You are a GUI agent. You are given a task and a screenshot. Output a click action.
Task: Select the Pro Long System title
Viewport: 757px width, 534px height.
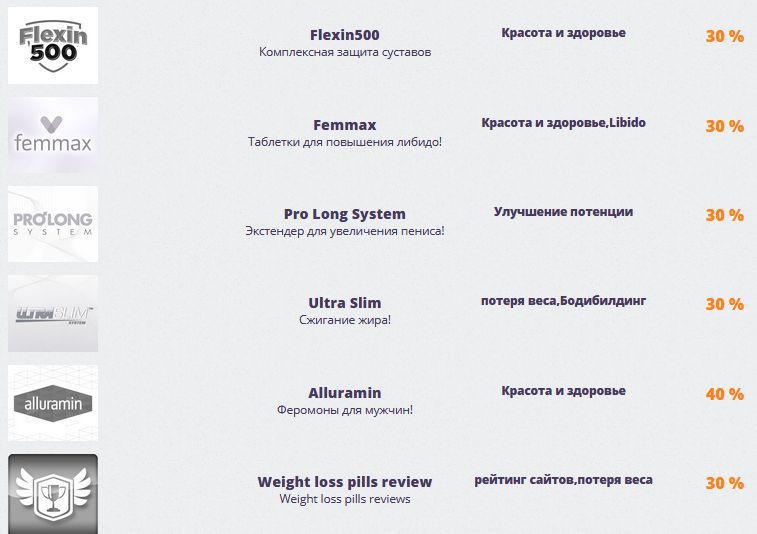tap(345, 214)
